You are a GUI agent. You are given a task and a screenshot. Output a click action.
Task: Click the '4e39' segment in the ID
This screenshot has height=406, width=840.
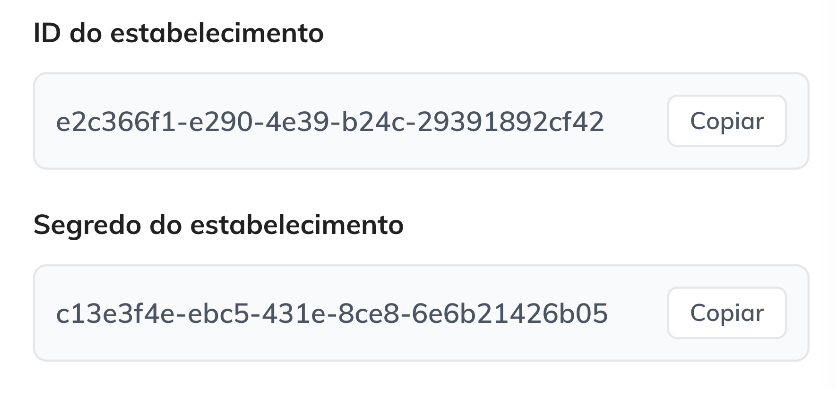tap(298, 122)
